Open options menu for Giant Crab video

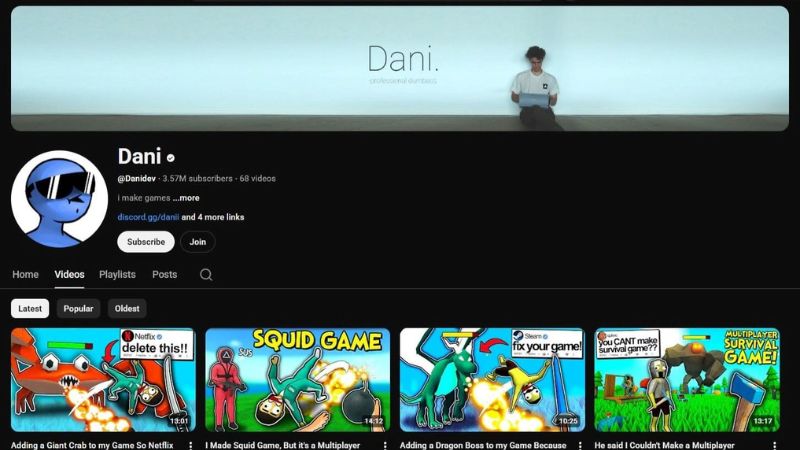tap(191, 445)
